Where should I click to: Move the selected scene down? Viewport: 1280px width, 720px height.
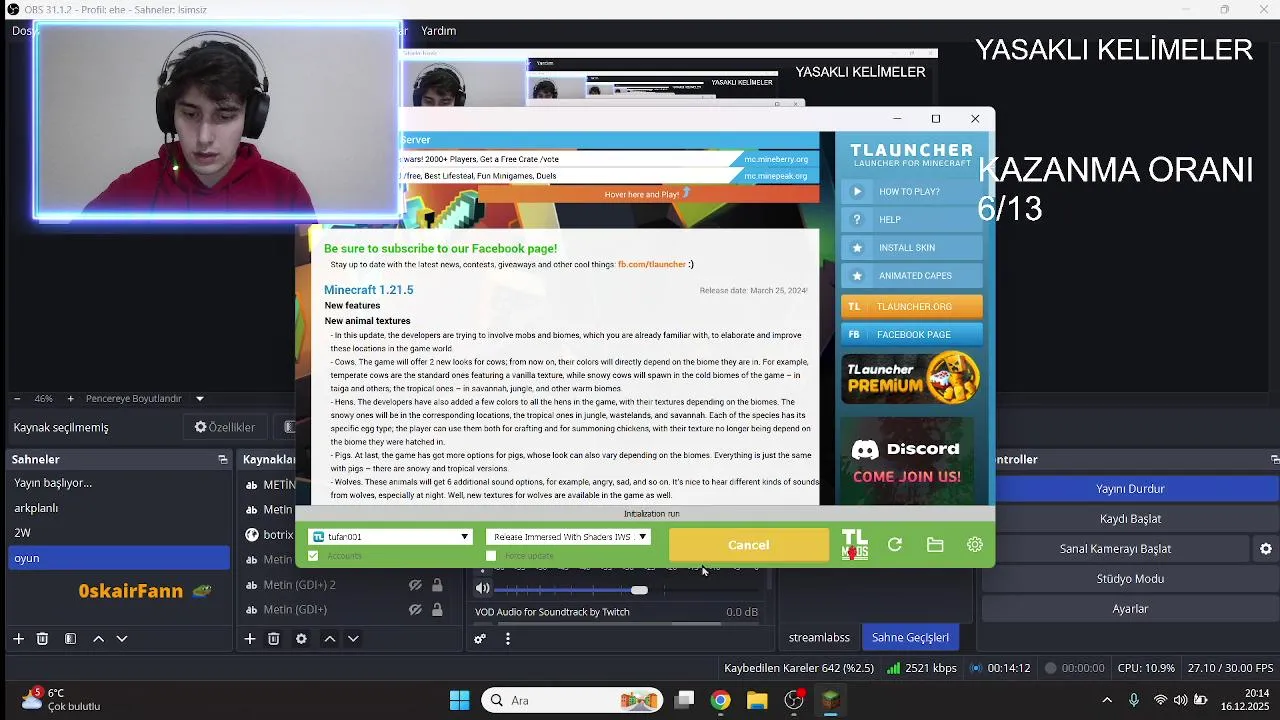pyautogui.click(x=122, y=638)
